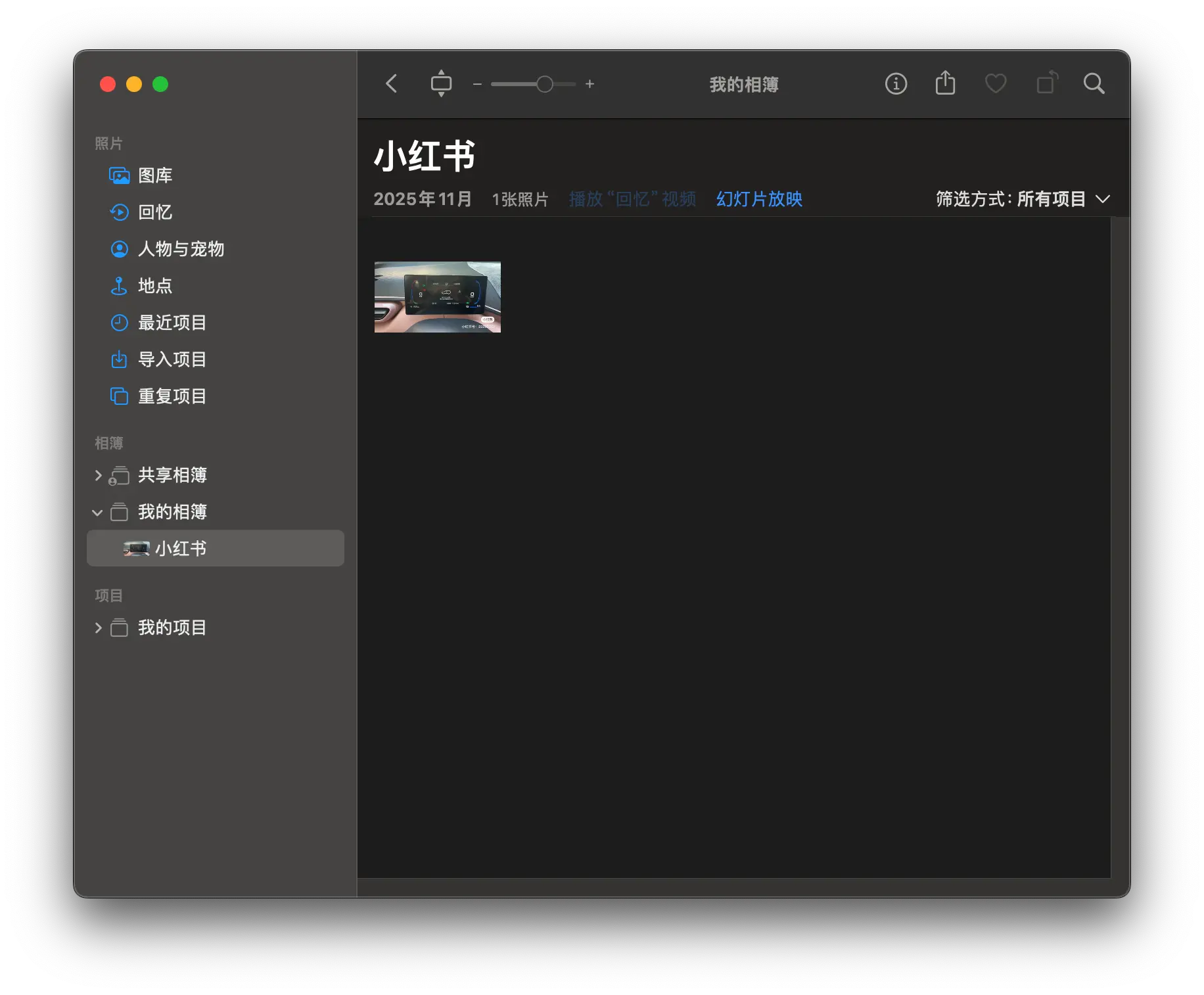Viewport: 1204px width, 995px height.
Task: Open 导入项目 imports section
Action: [172, 359]
